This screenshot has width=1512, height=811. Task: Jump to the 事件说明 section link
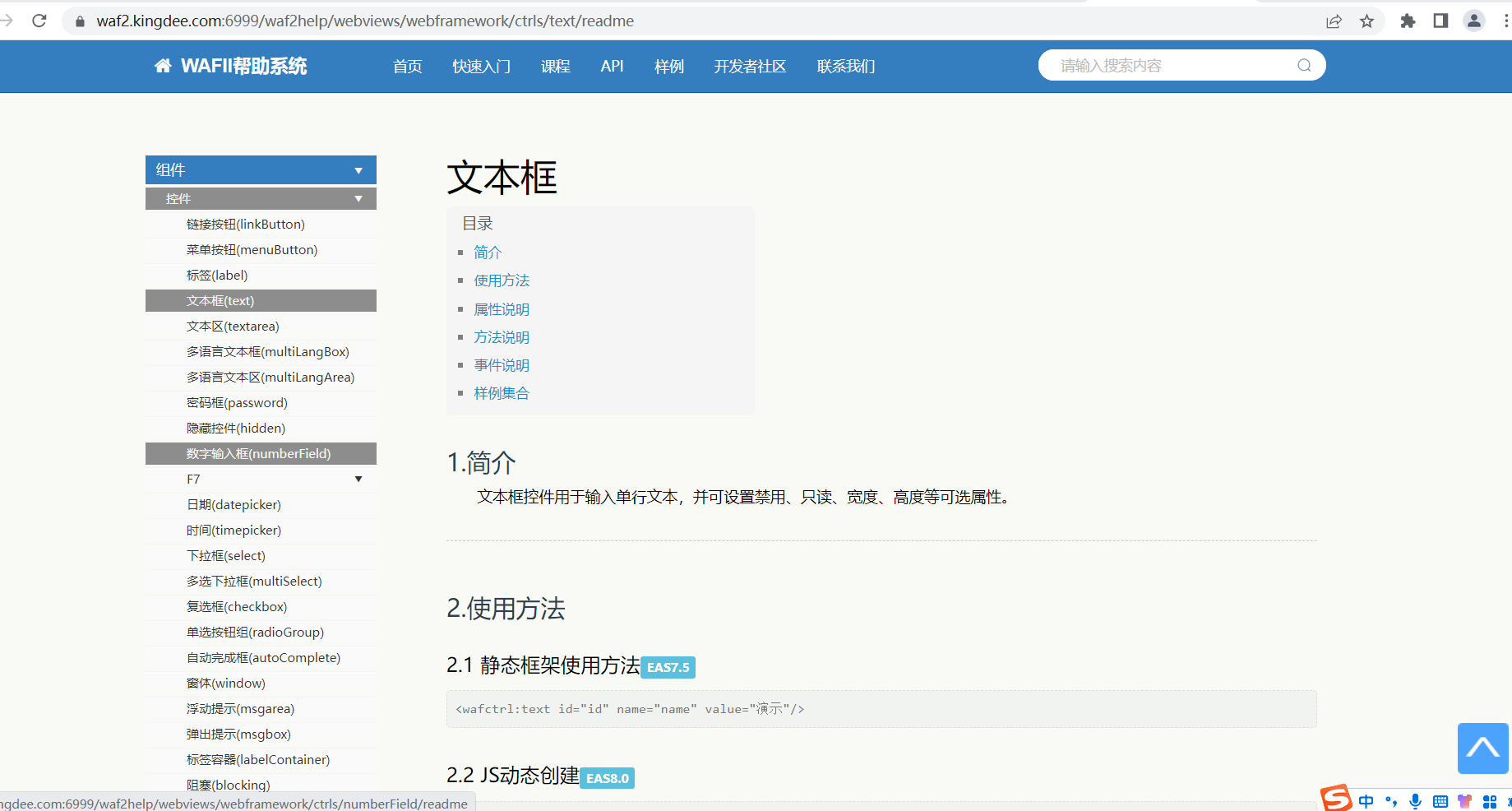point(502,365)
